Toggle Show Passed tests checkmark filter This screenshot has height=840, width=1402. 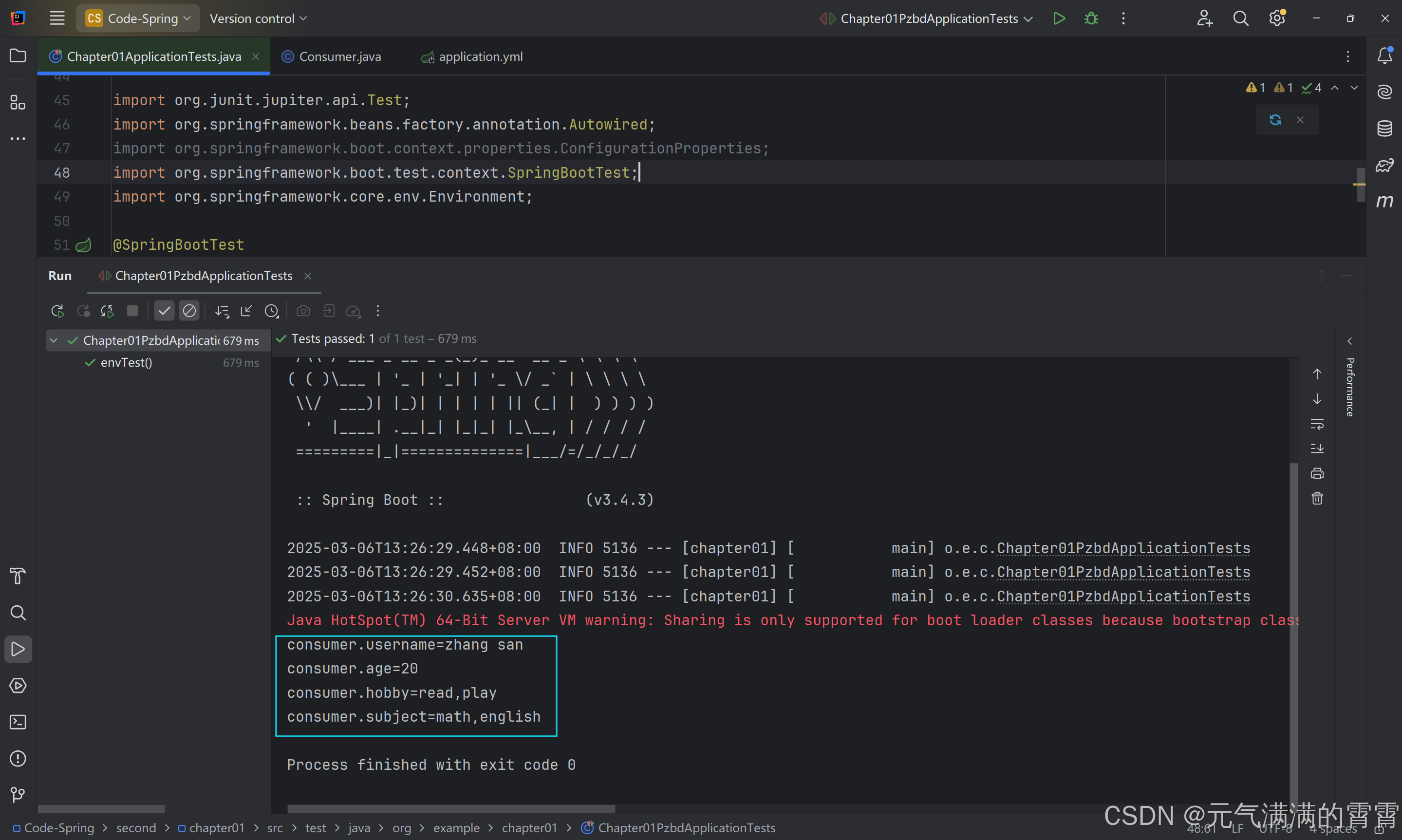click(x=164, y=311)
